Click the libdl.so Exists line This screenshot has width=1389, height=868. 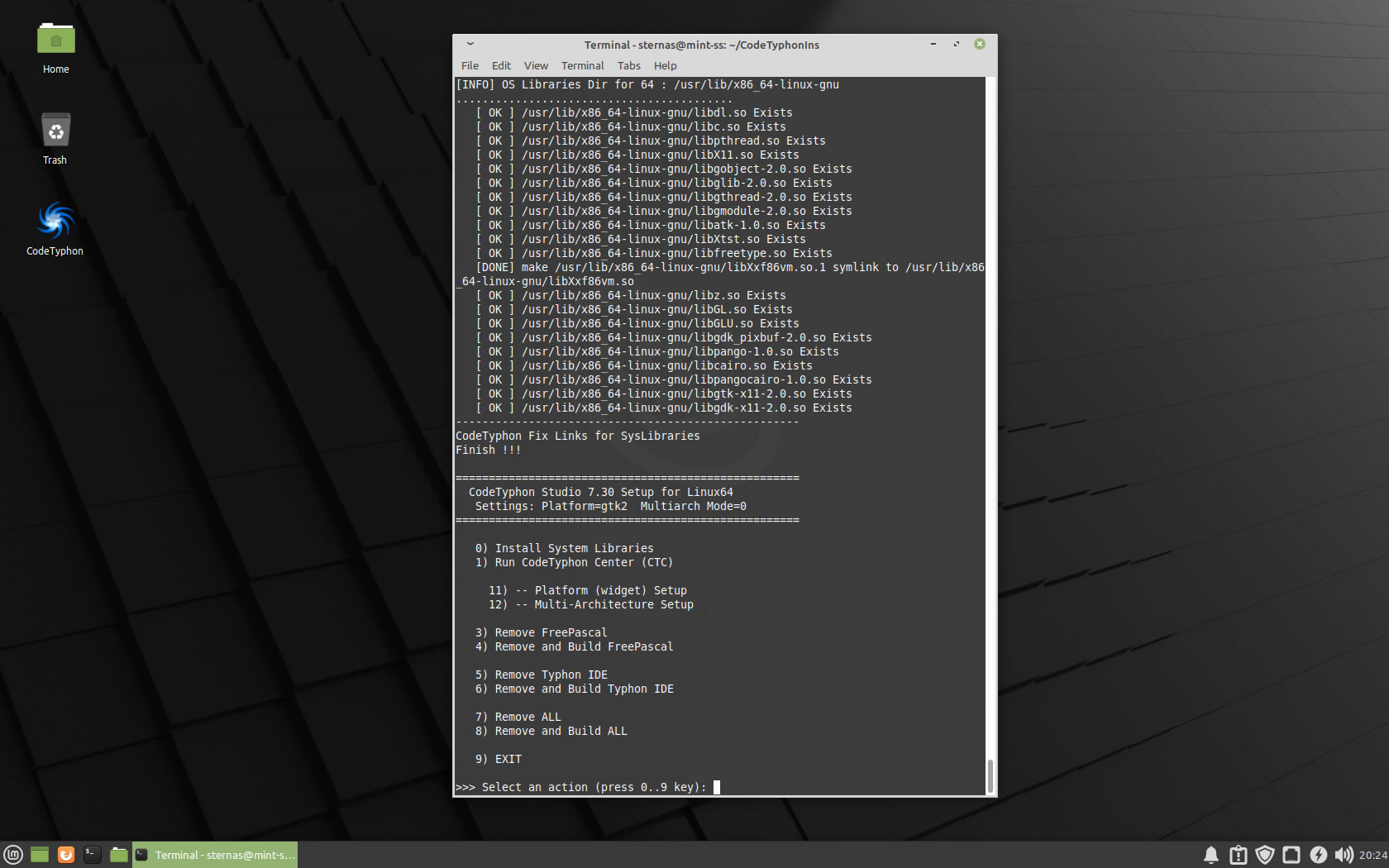633,112
